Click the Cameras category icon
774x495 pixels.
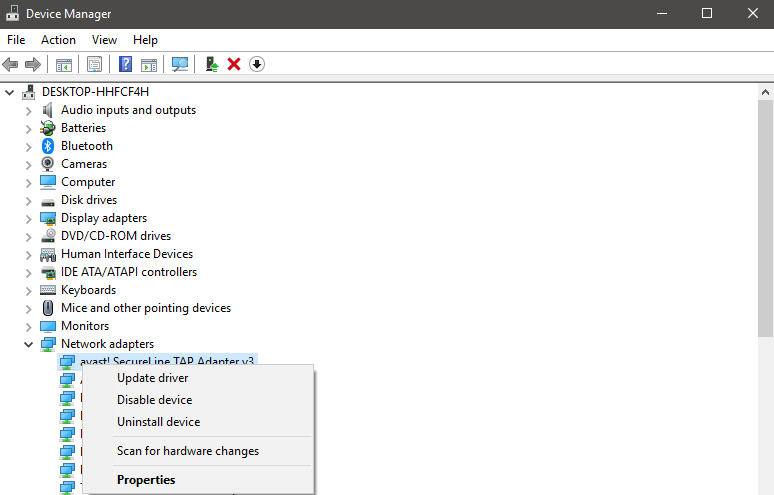pos(47,164)
